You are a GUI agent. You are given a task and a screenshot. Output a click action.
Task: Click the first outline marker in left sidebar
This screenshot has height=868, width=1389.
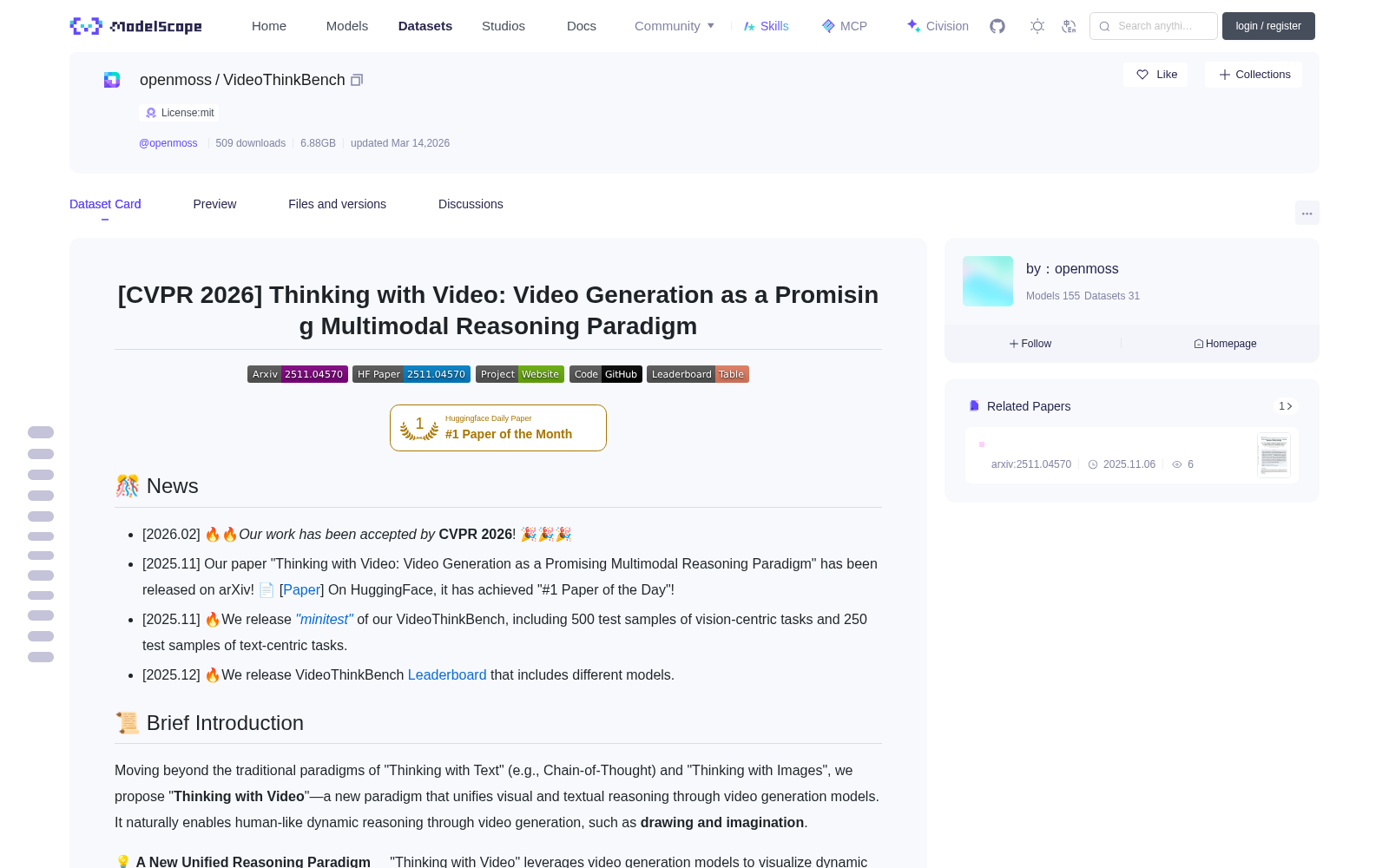[x=41, y=432]
